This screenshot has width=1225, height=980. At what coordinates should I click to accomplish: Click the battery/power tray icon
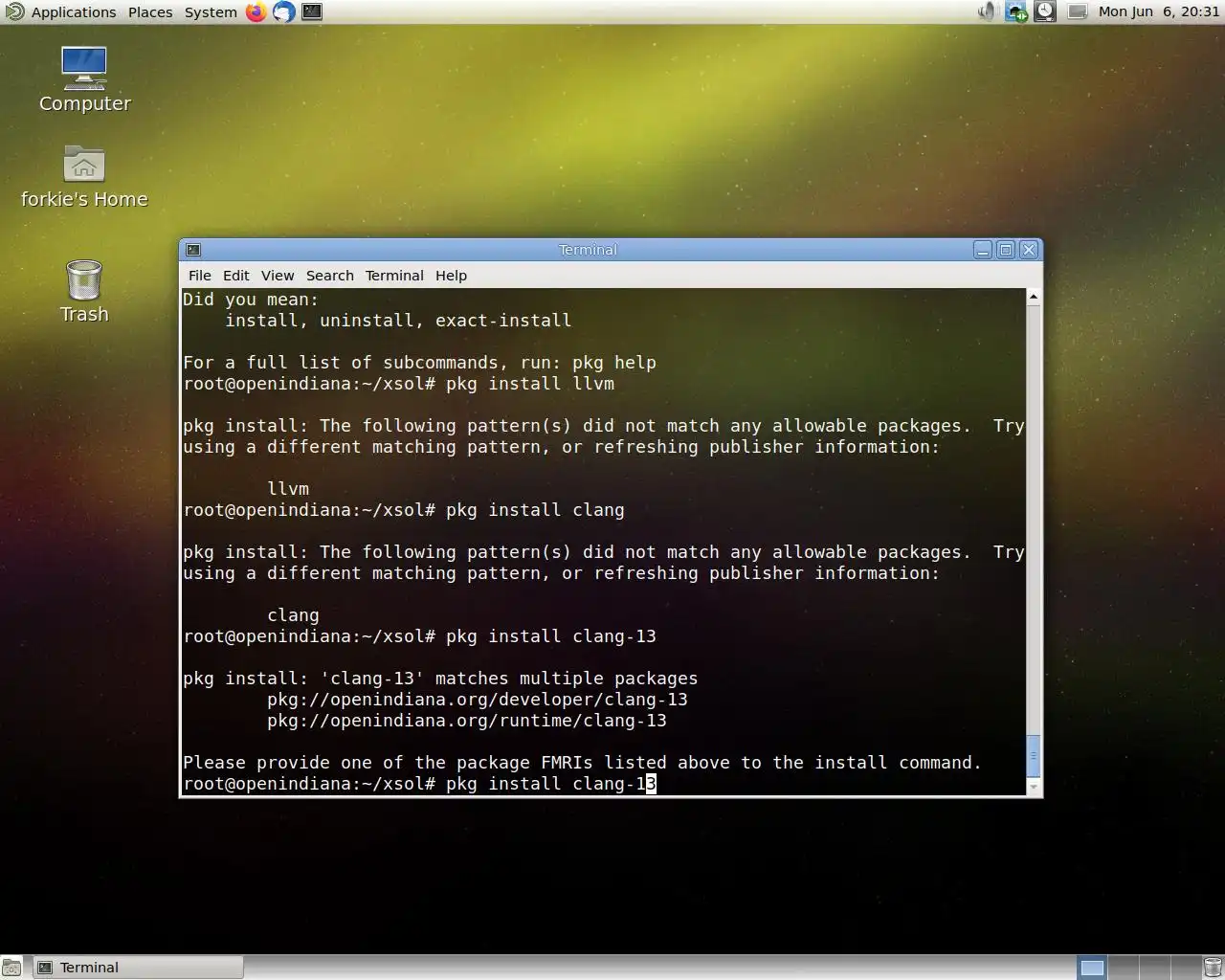pyautogui.click(x=1077, y=11)
